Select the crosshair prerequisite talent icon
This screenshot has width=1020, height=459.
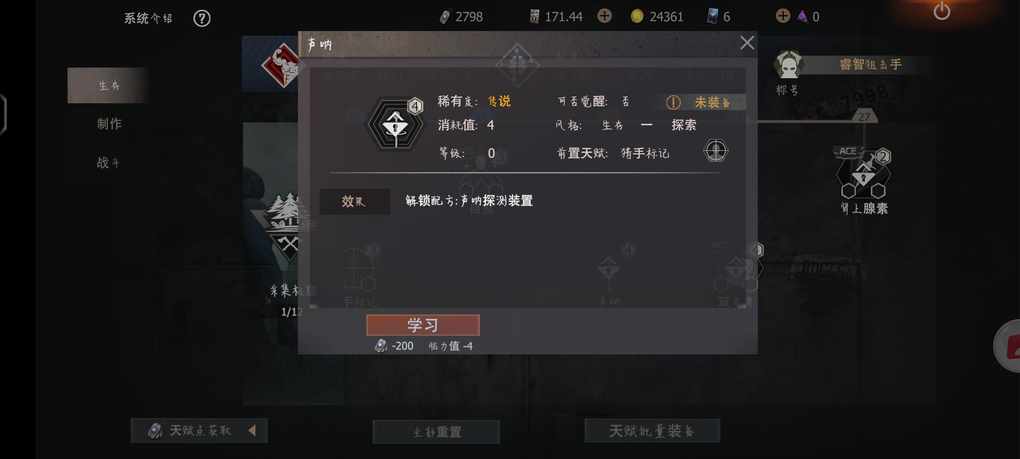pos(716,151)
